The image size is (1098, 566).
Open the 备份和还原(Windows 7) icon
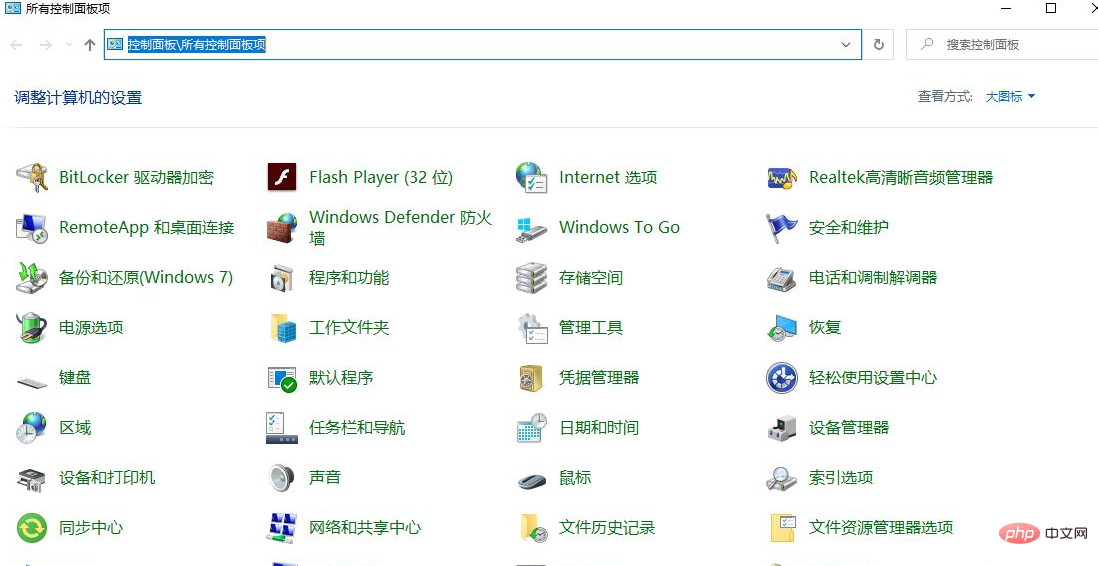32,277
